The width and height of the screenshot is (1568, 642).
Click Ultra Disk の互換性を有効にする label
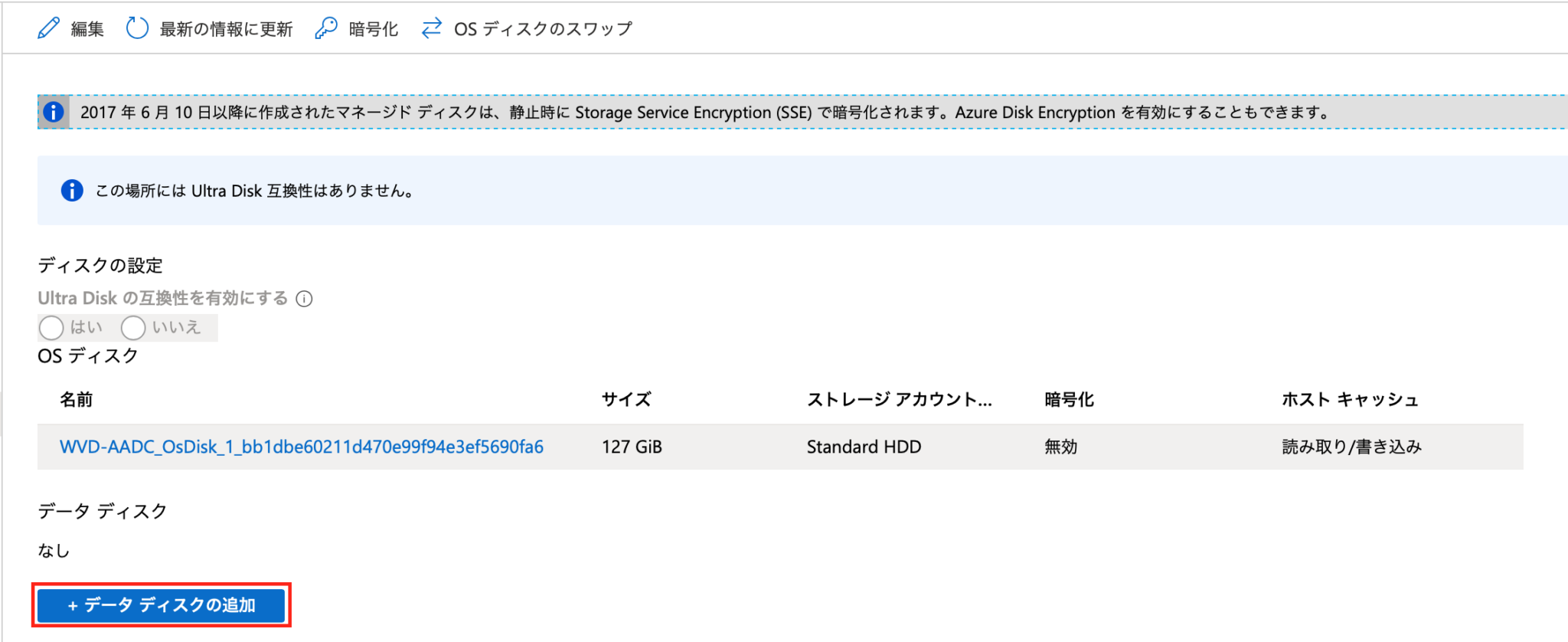163,298
